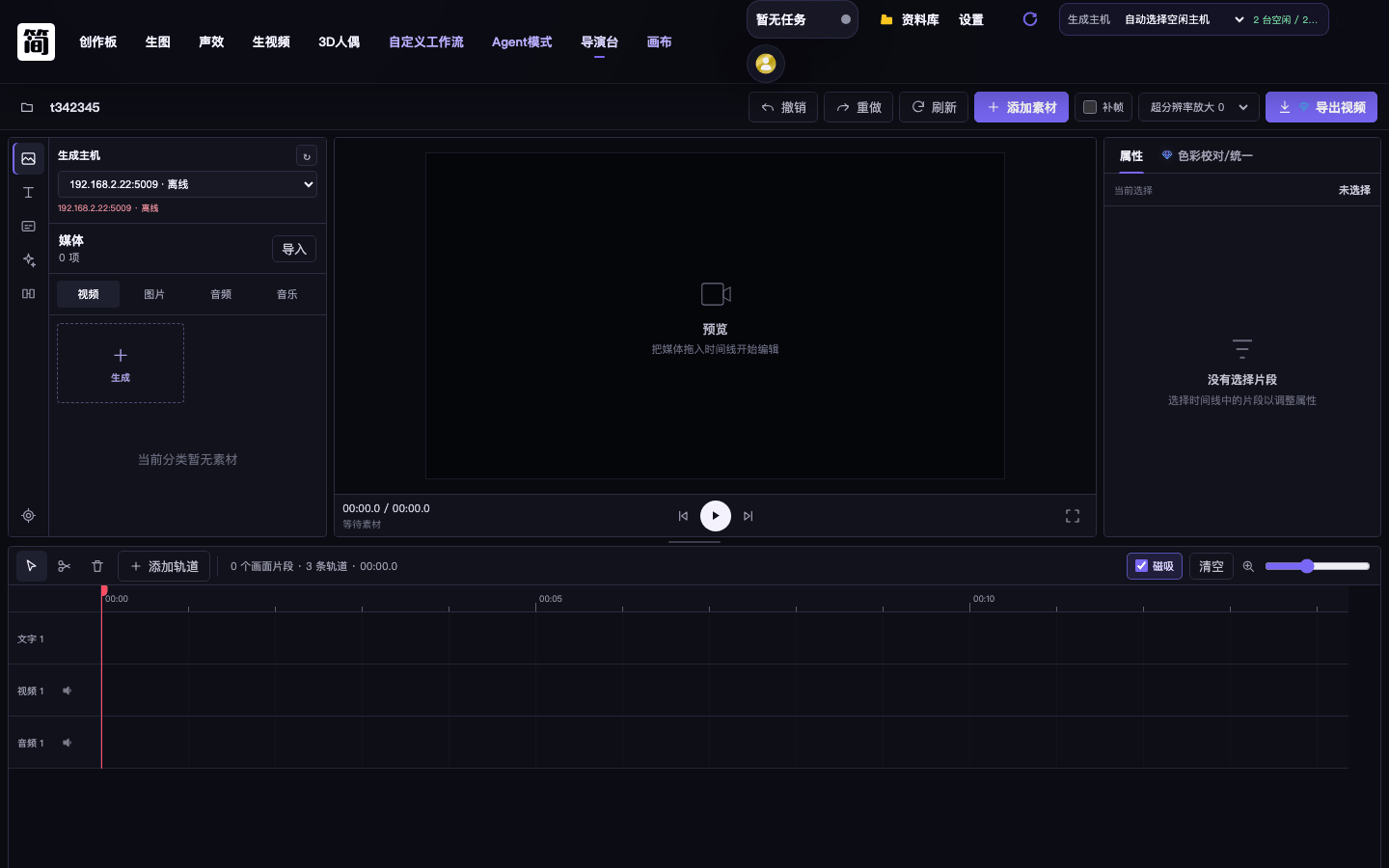Open the 生成主机 auto-select dropdown

1184,19
